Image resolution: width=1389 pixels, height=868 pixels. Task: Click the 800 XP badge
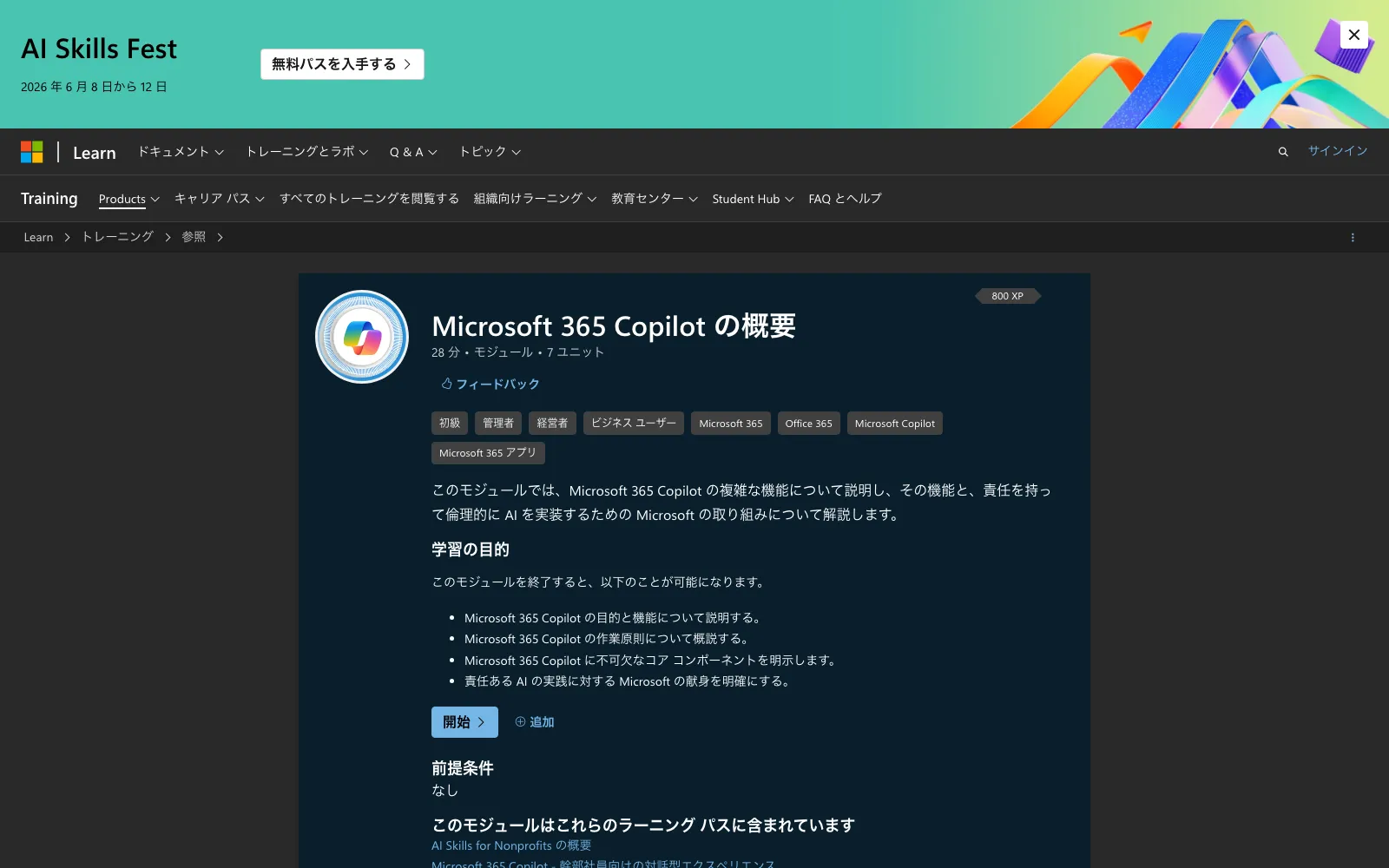[x=1007, y=296]
